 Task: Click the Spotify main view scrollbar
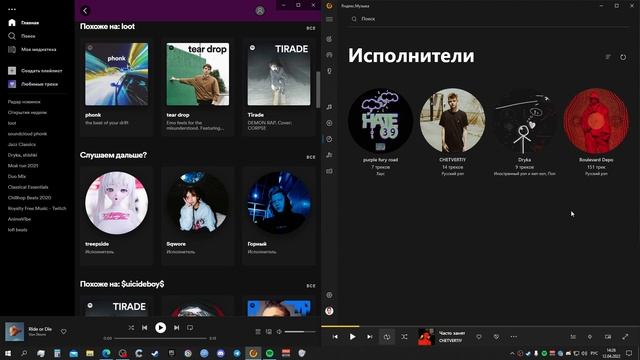tap(318, 89)
